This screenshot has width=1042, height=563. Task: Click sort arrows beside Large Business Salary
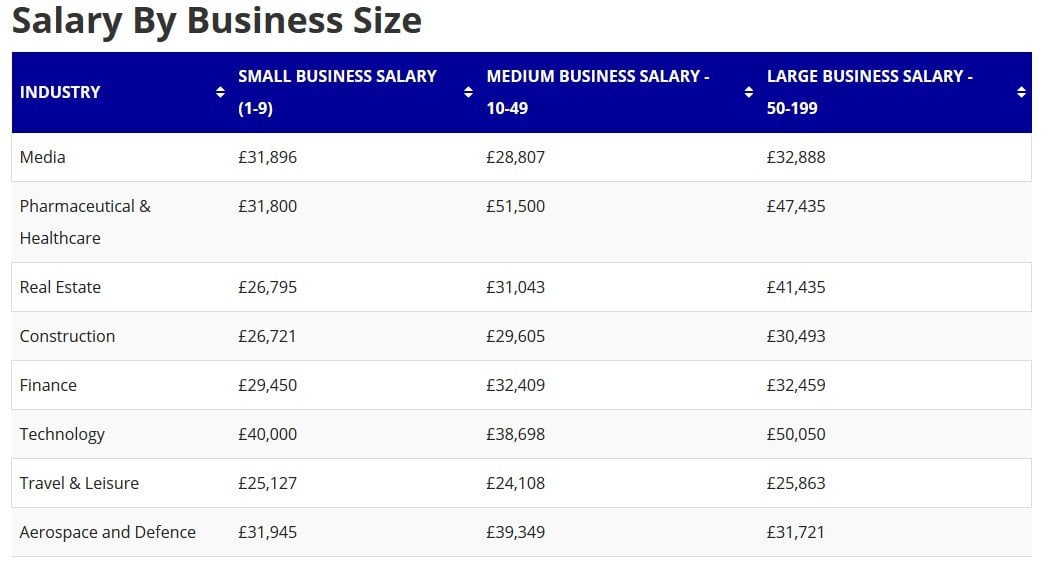(x=1021, y=92)
